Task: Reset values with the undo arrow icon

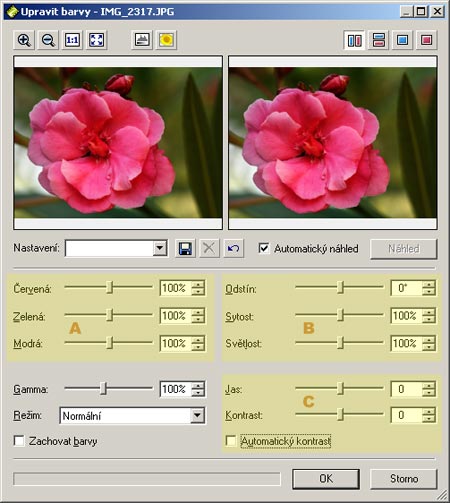Action: pos(233,248)
